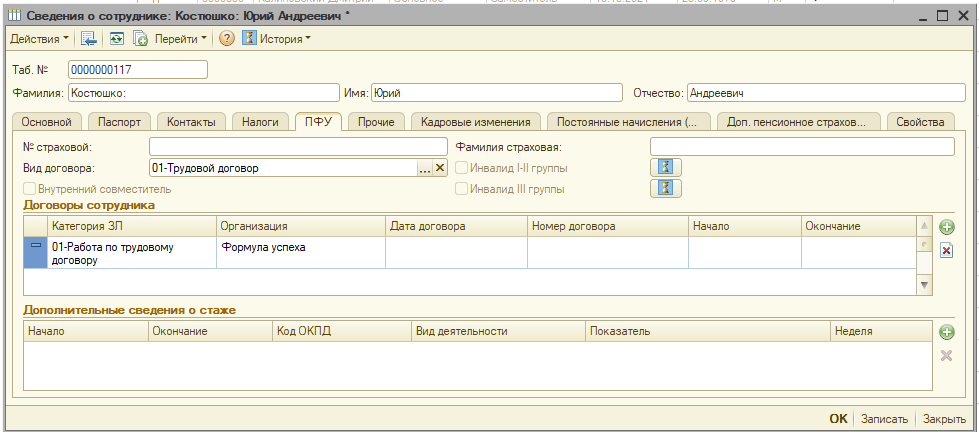Screen dimensions: 979x432
Task: Delete the selected contract row with red X
Action: [946, 249]
